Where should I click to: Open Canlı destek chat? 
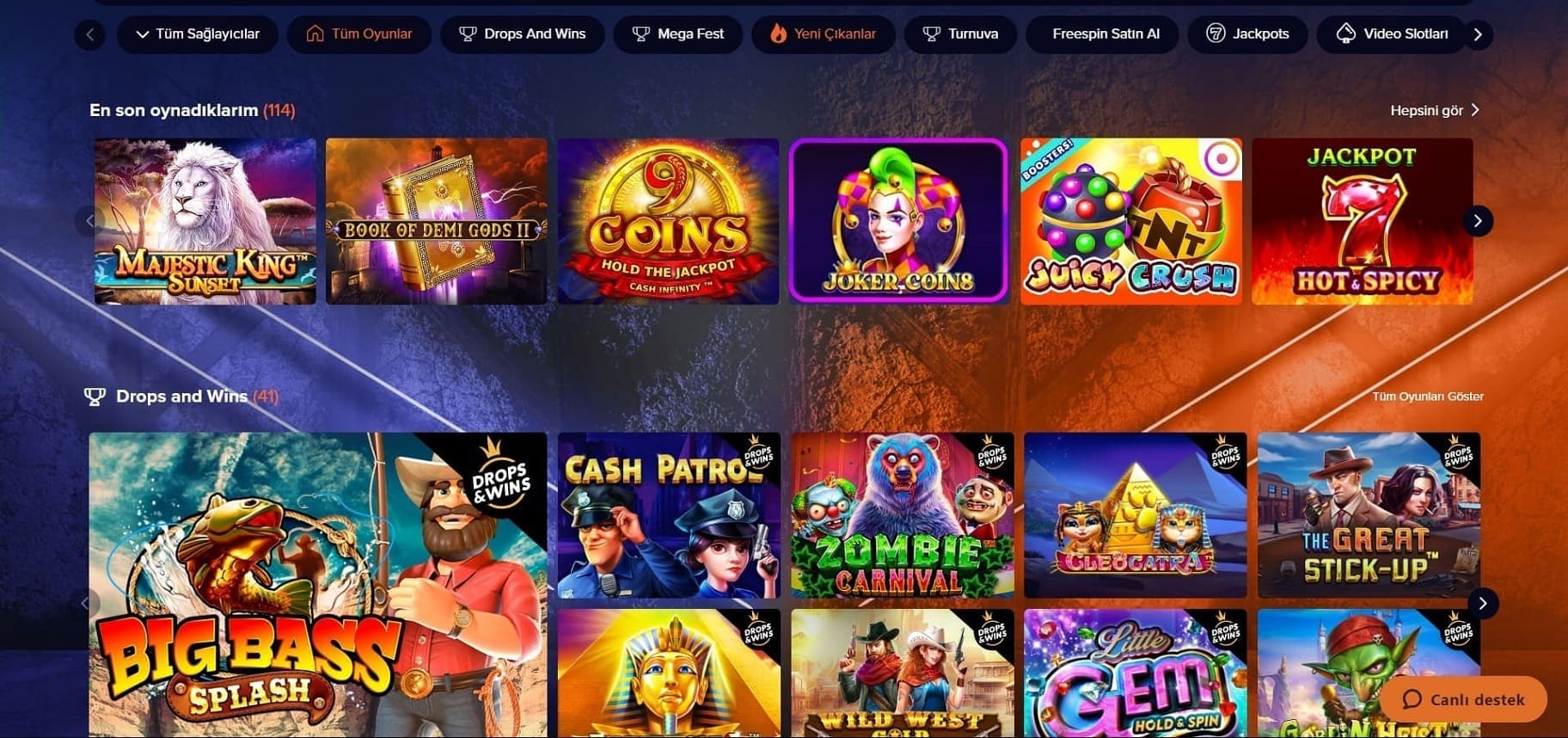[x=1463, y=699]
